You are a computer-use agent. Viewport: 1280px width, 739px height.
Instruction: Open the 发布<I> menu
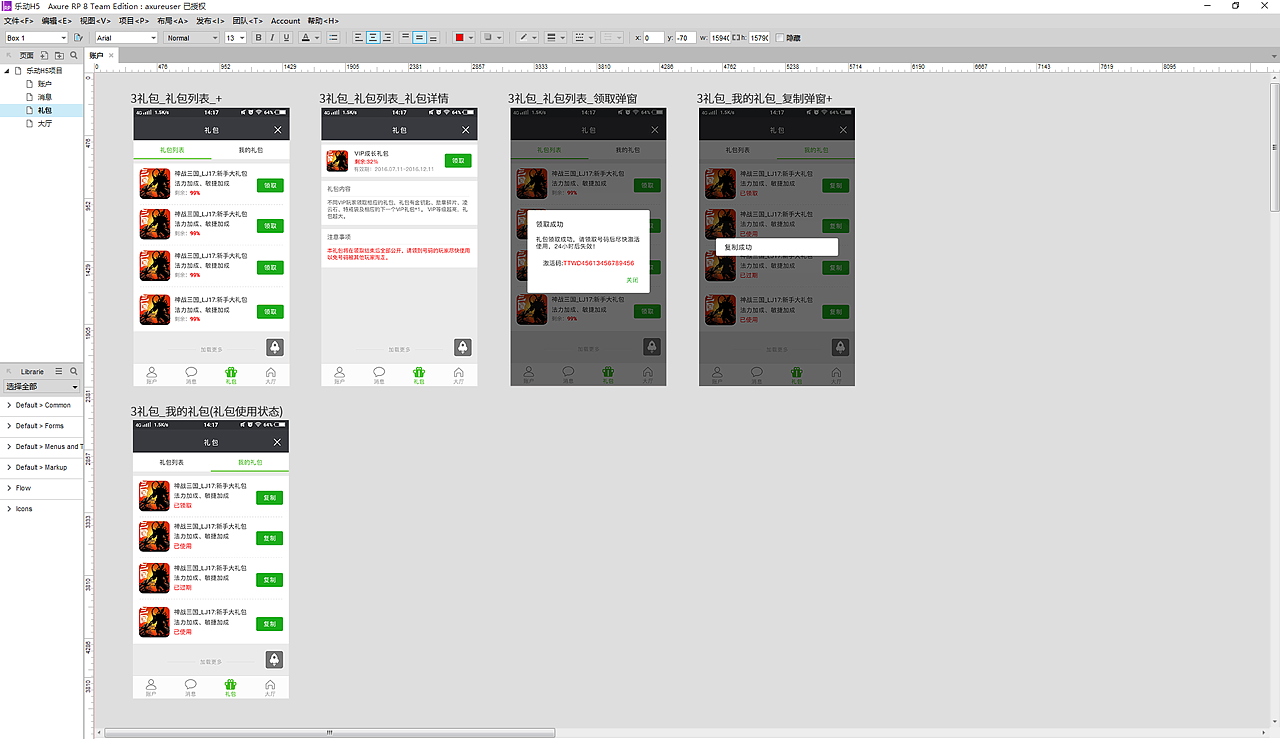(210, 21)
